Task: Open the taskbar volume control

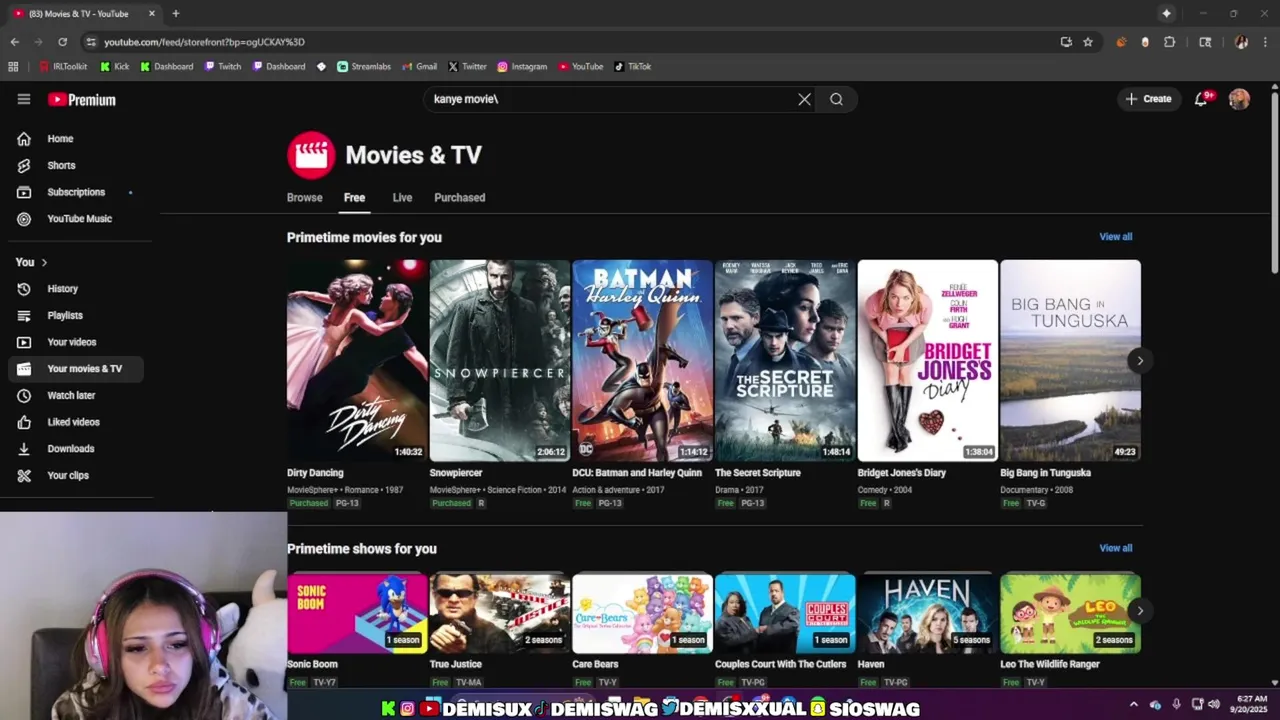Action: 1214,704
